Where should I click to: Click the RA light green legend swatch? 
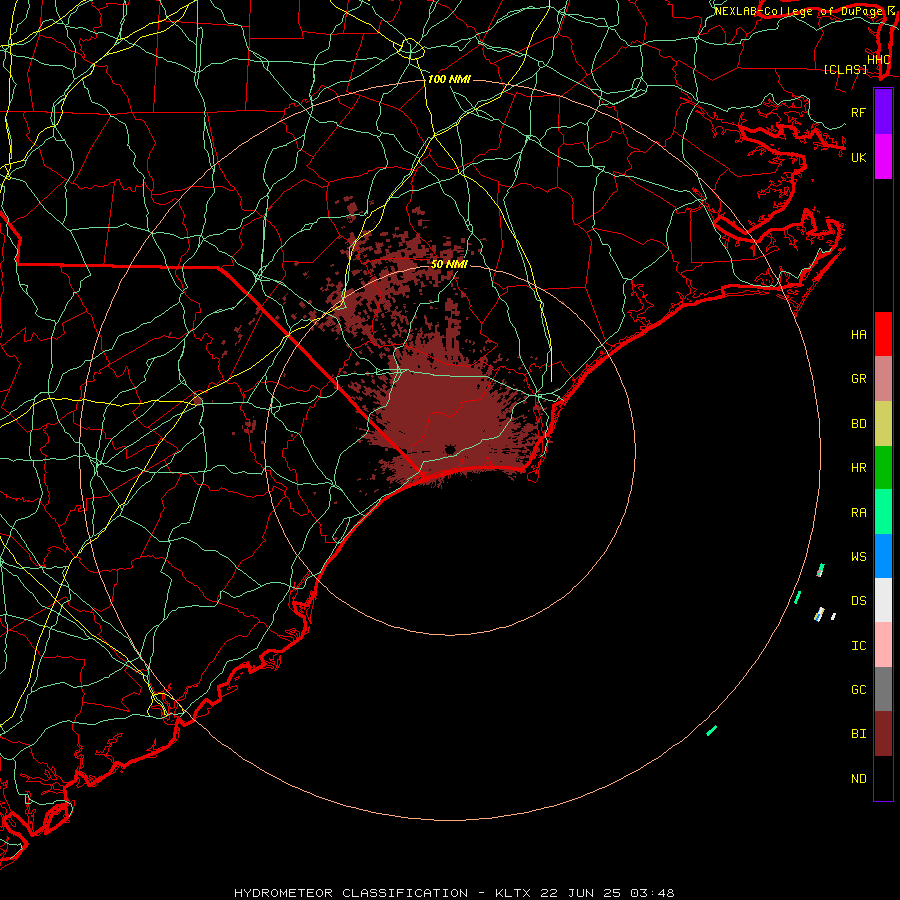pos(883,512)
